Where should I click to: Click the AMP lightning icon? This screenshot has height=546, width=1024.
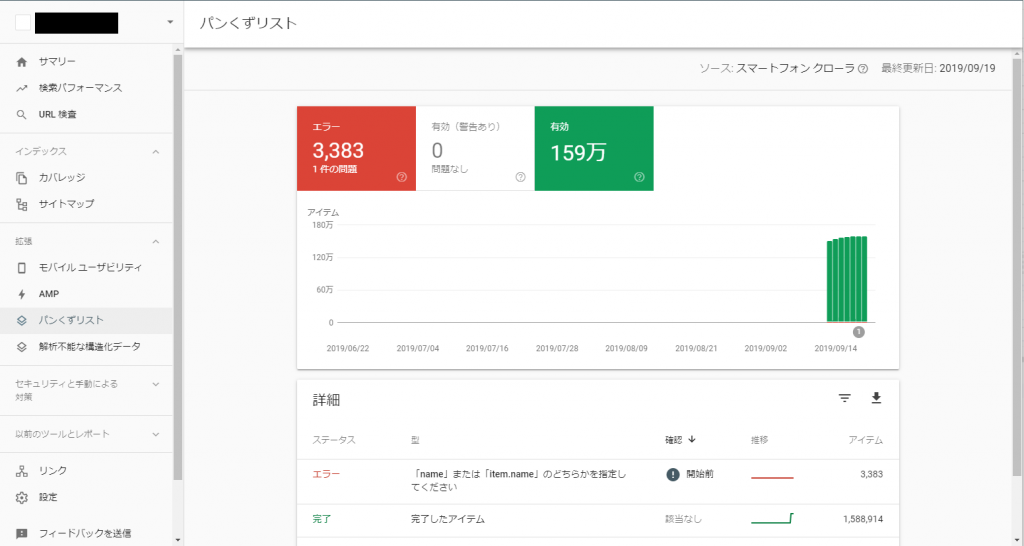click(x=22, y=295)
